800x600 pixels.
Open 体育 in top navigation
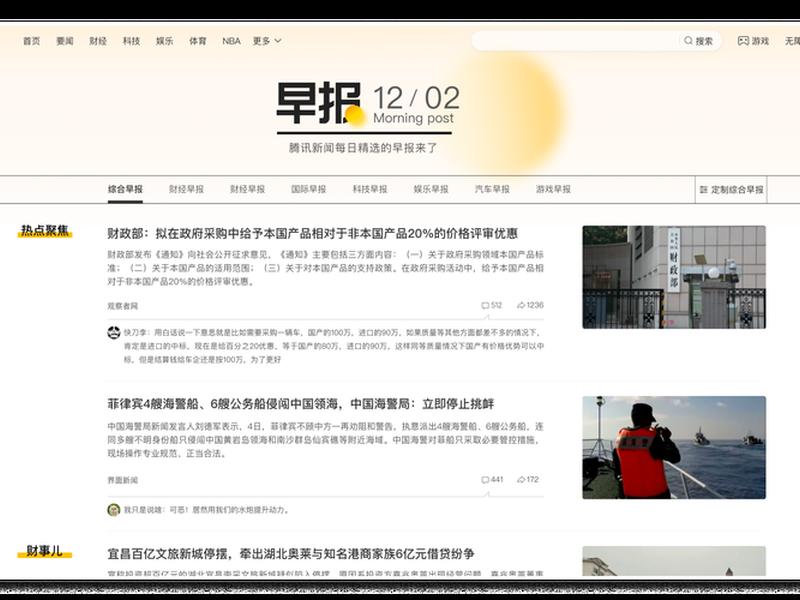pos(197,41)
